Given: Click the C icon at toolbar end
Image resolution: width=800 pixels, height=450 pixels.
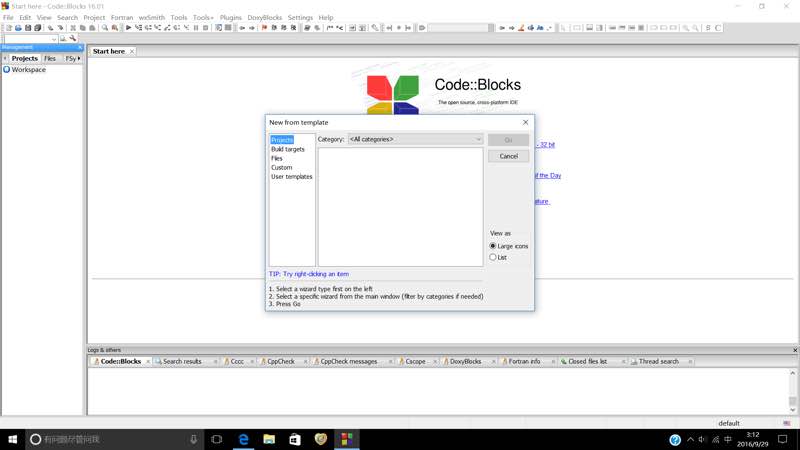Looking at the screenshot, I should tap(718, 28).
